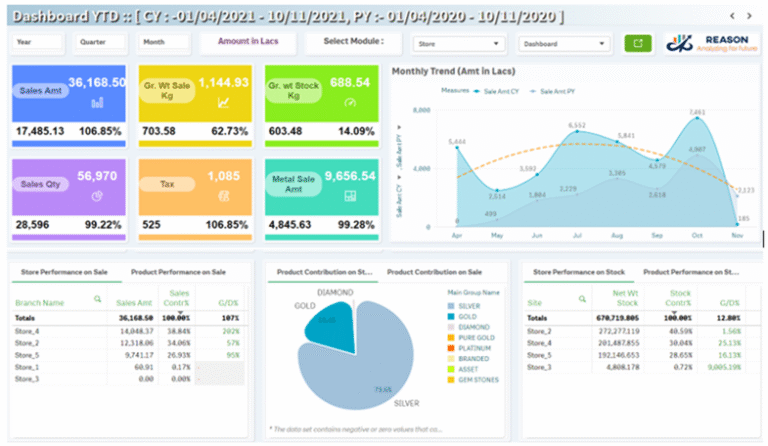Go to previous sheet with left arrow
This screenshot has width=768, height=446.
coord(733,16)
